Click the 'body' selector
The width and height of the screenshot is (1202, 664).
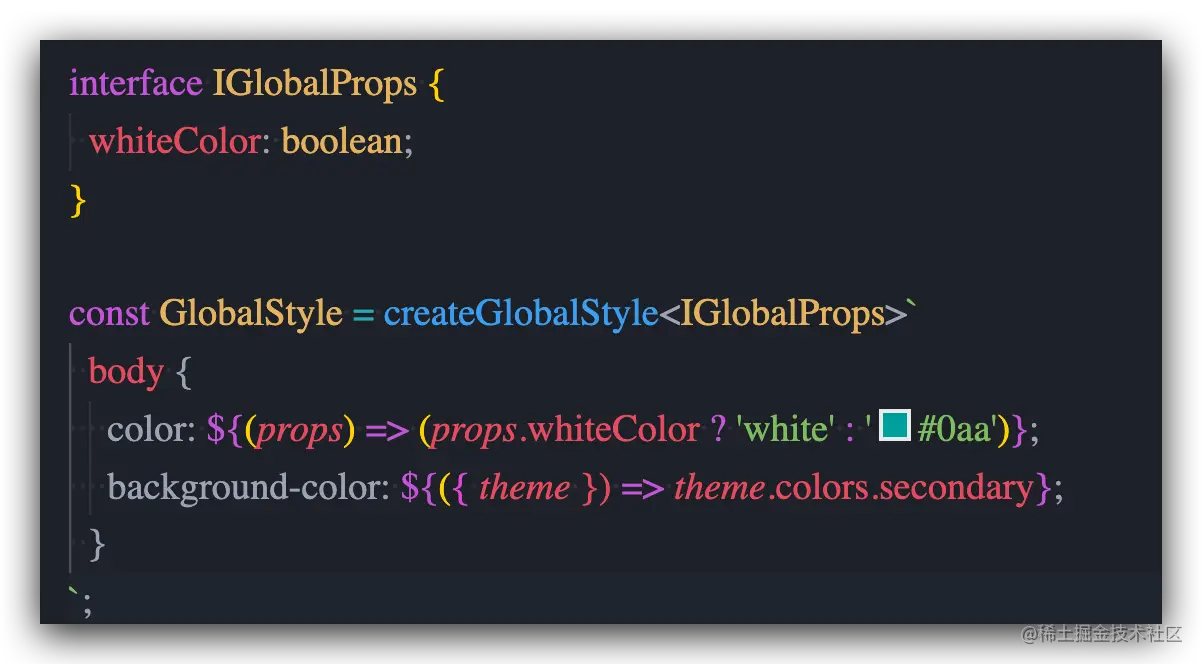126,371
